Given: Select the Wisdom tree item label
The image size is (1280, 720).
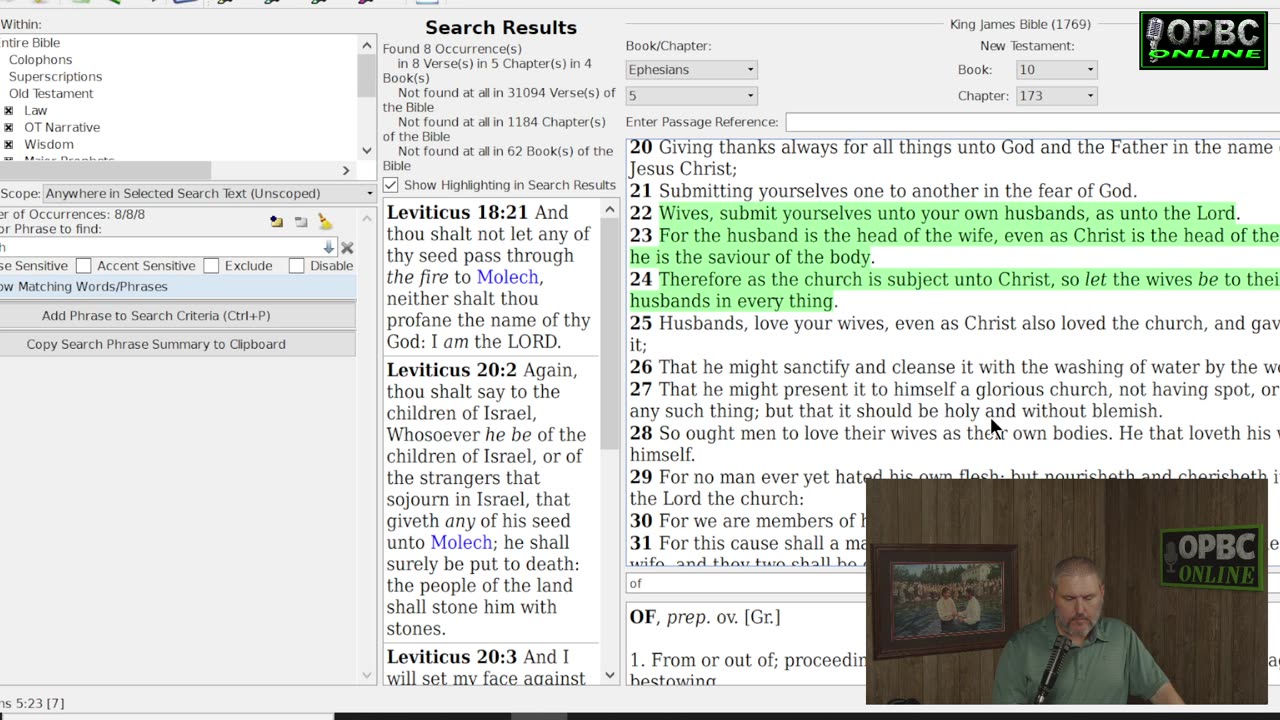Looking at the screenshot, I should (x=49, y=145).
